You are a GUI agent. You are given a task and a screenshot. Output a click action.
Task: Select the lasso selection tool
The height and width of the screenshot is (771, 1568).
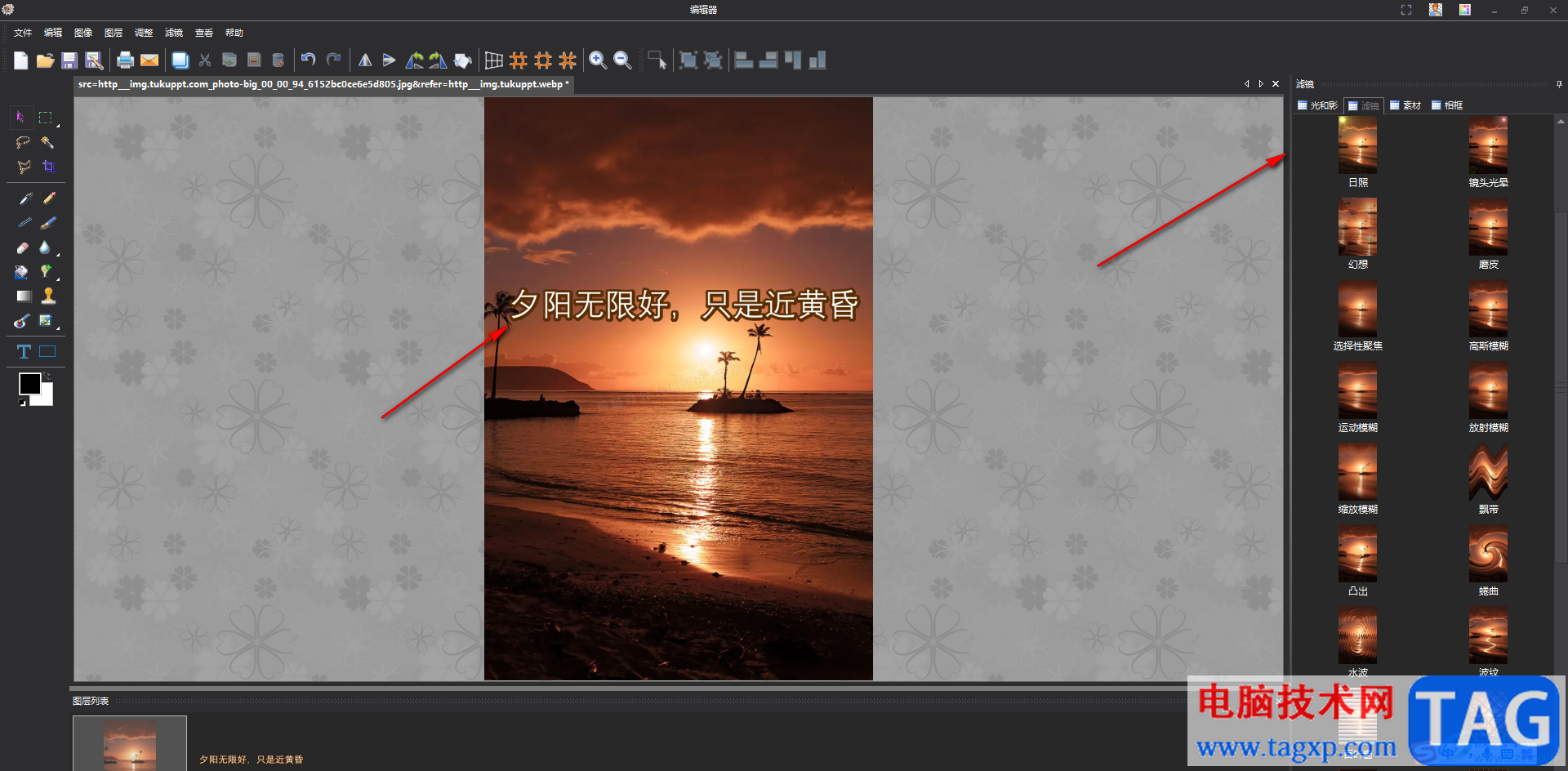[23, 142]
